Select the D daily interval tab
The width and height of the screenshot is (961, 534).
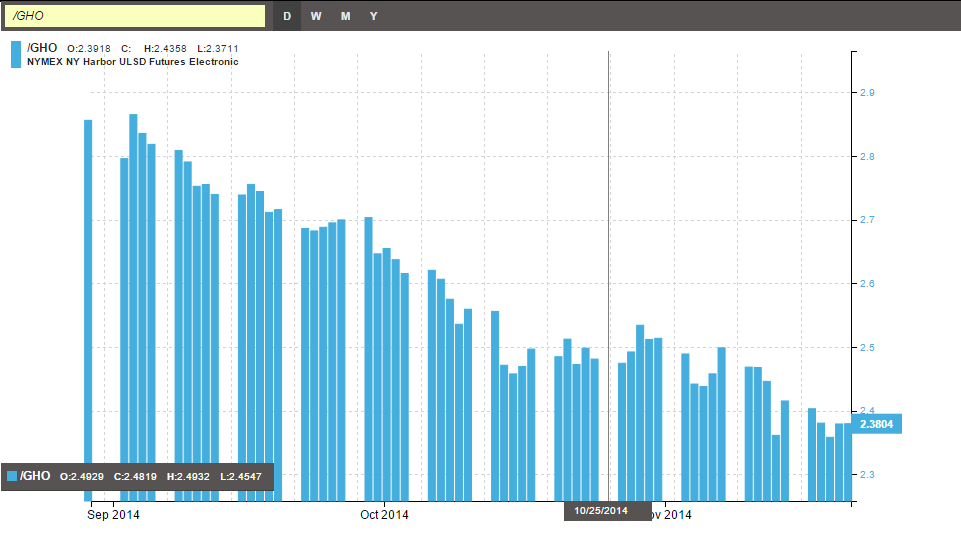coord(287,16)
